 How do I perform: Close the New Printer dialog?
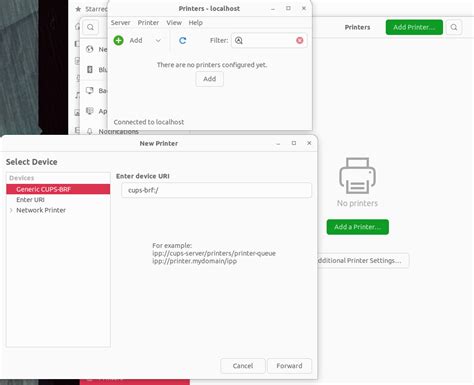tap(309, 143)
